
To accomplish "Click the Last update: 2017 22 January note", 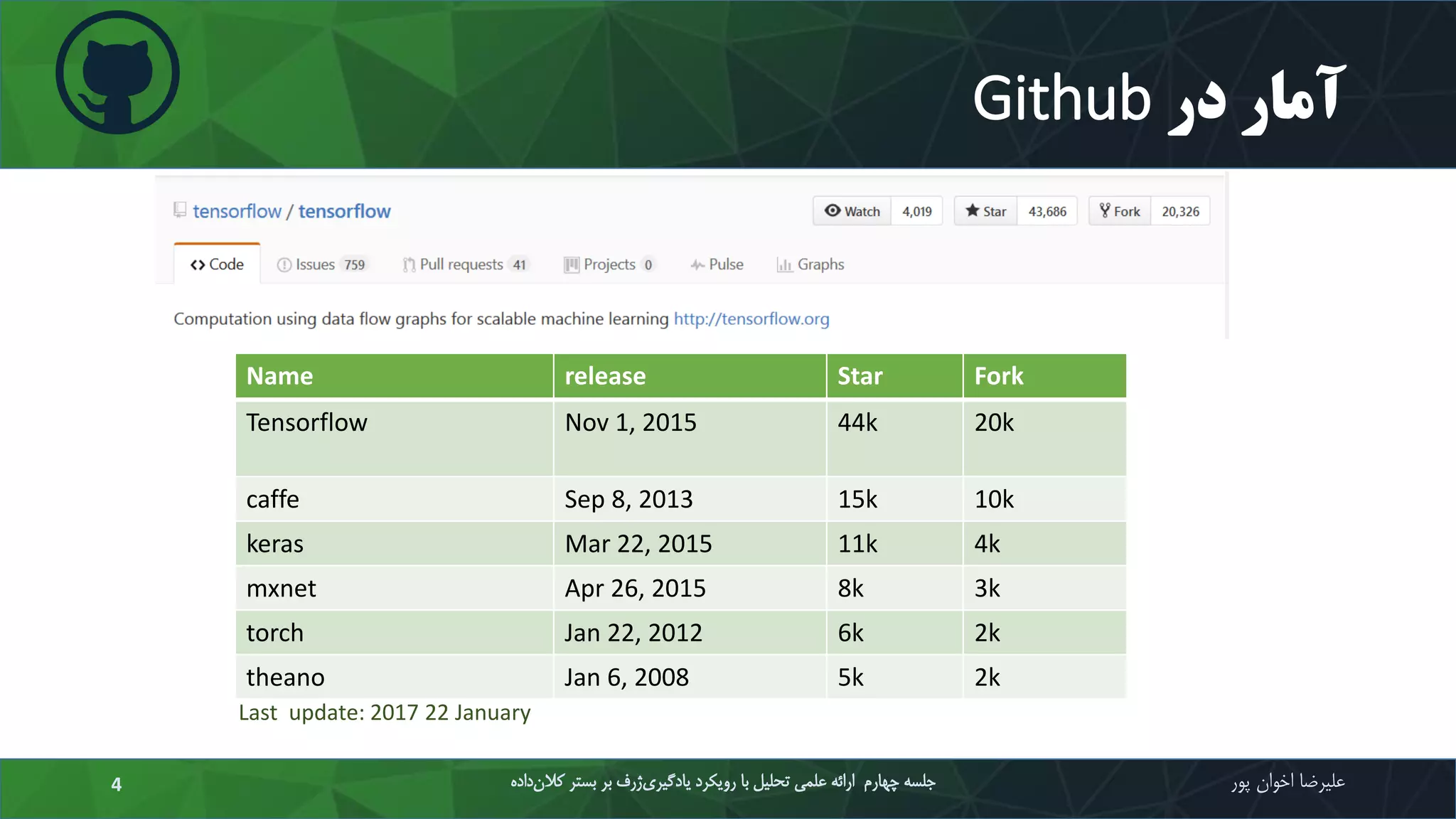I will [x=385, y=712].
